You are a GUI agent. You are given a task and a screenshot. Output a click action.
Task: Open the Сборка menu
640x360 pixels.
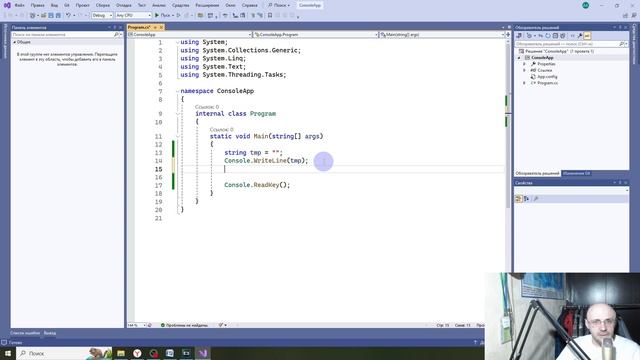[102, 5]
